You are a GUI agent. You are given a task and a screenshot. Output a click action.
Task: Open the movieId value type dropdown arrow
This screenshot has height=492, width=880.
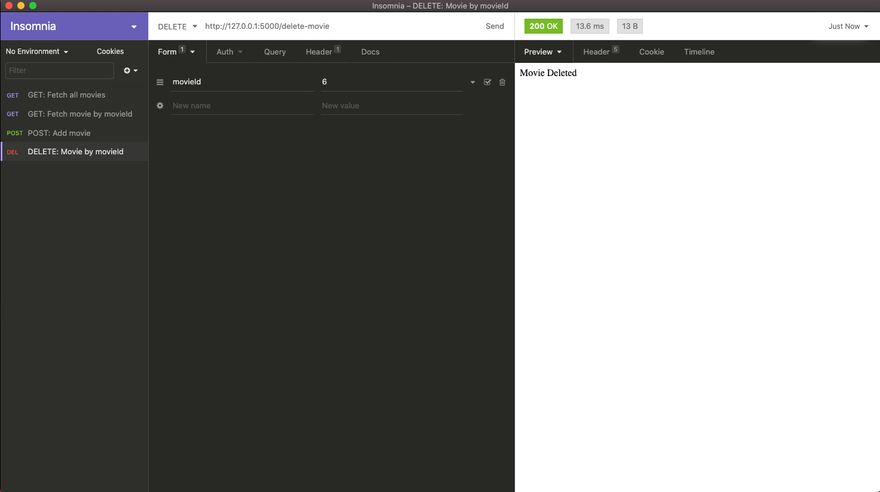click(473, 82)
